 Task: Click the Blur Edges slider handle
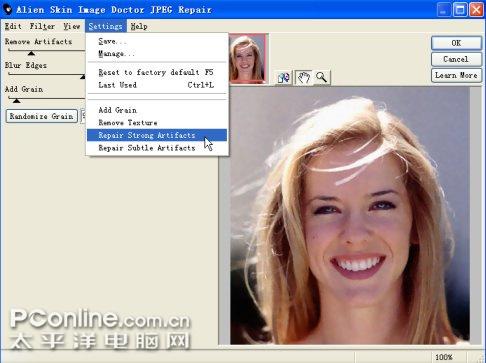click(x=83, y=77)
